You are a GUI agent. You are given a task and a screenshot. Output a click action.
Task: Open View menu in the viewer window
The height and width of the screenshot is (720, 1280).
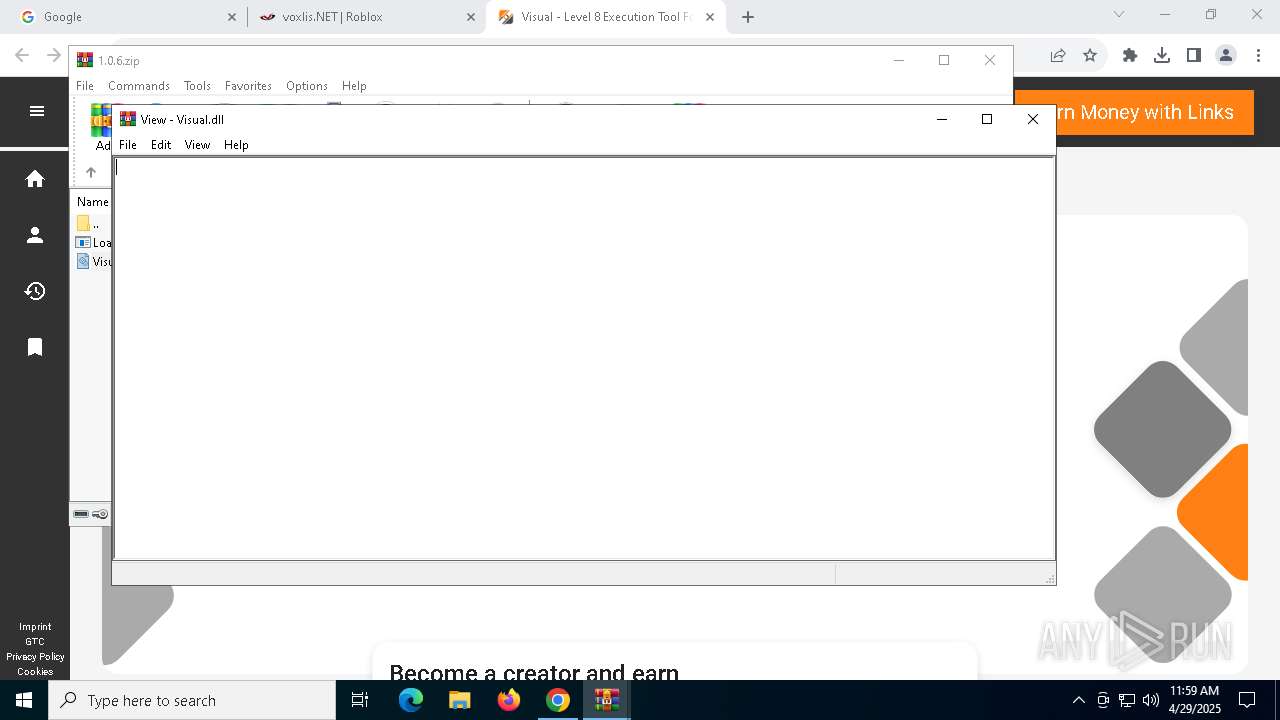click(197, 145)
